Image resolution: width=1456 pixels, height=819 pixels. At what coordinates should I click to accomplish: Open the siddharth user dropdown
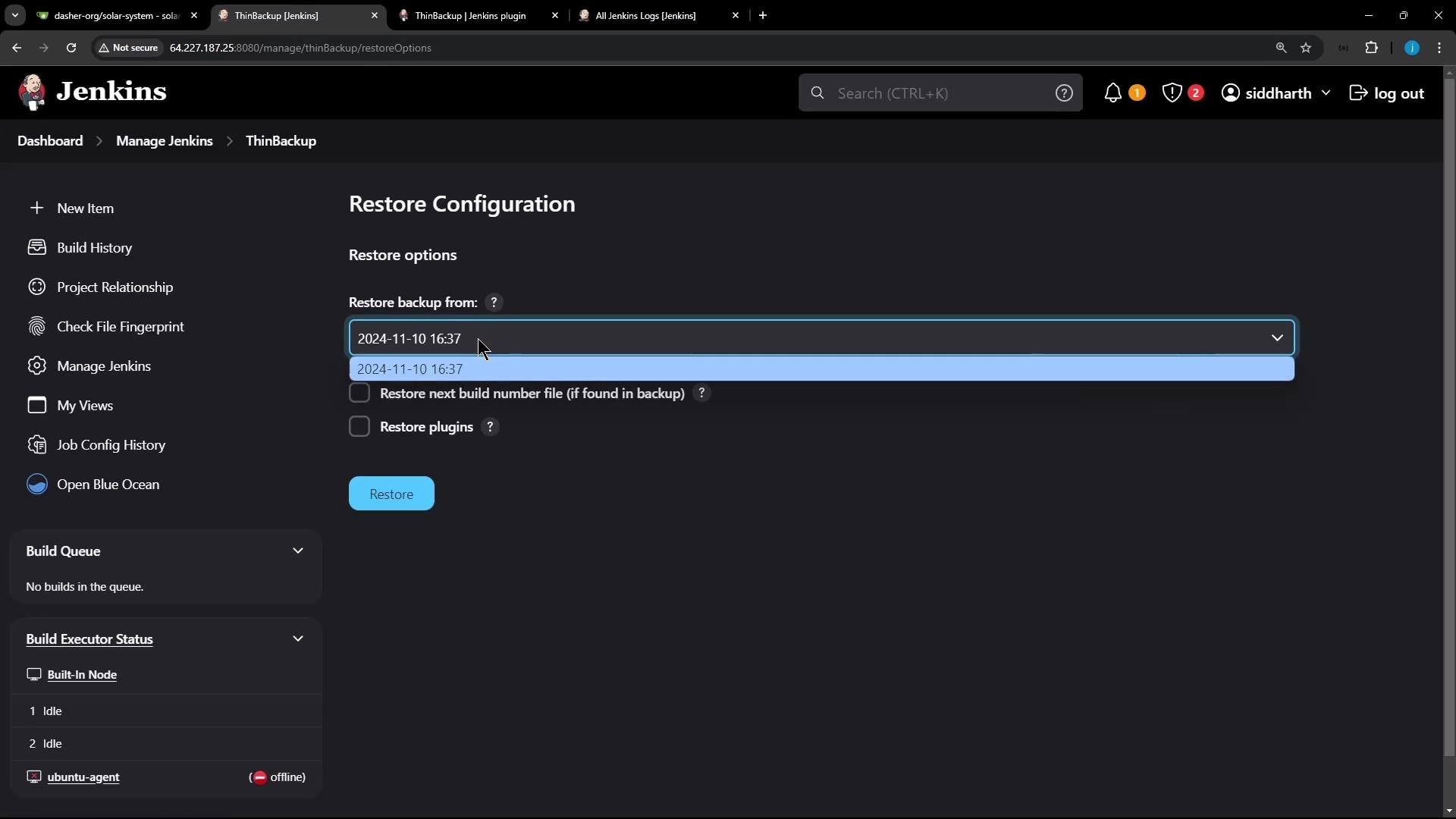point(1276,93)
